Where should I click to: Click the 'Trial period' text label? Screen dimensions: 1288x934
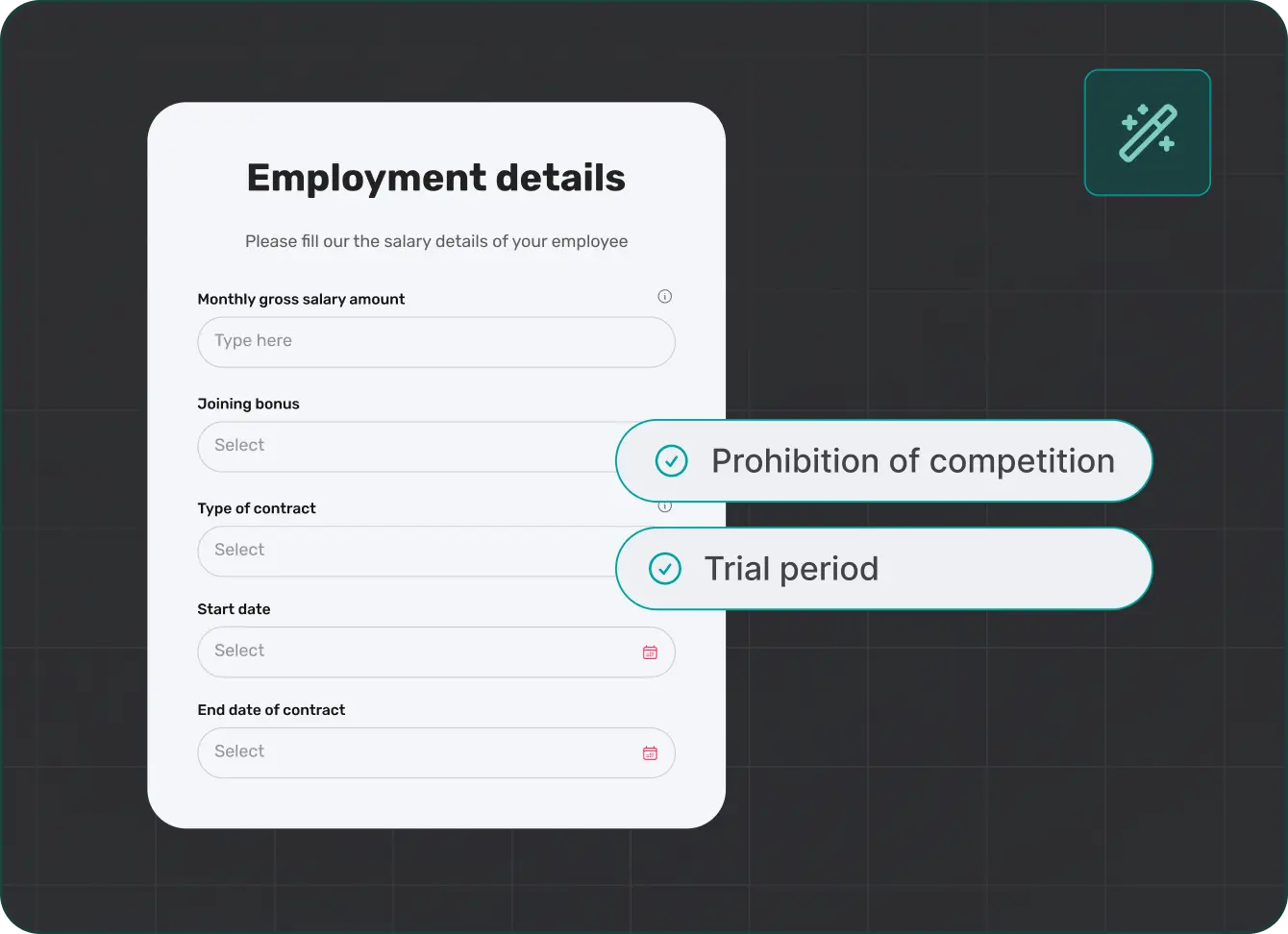click(791, 569)
